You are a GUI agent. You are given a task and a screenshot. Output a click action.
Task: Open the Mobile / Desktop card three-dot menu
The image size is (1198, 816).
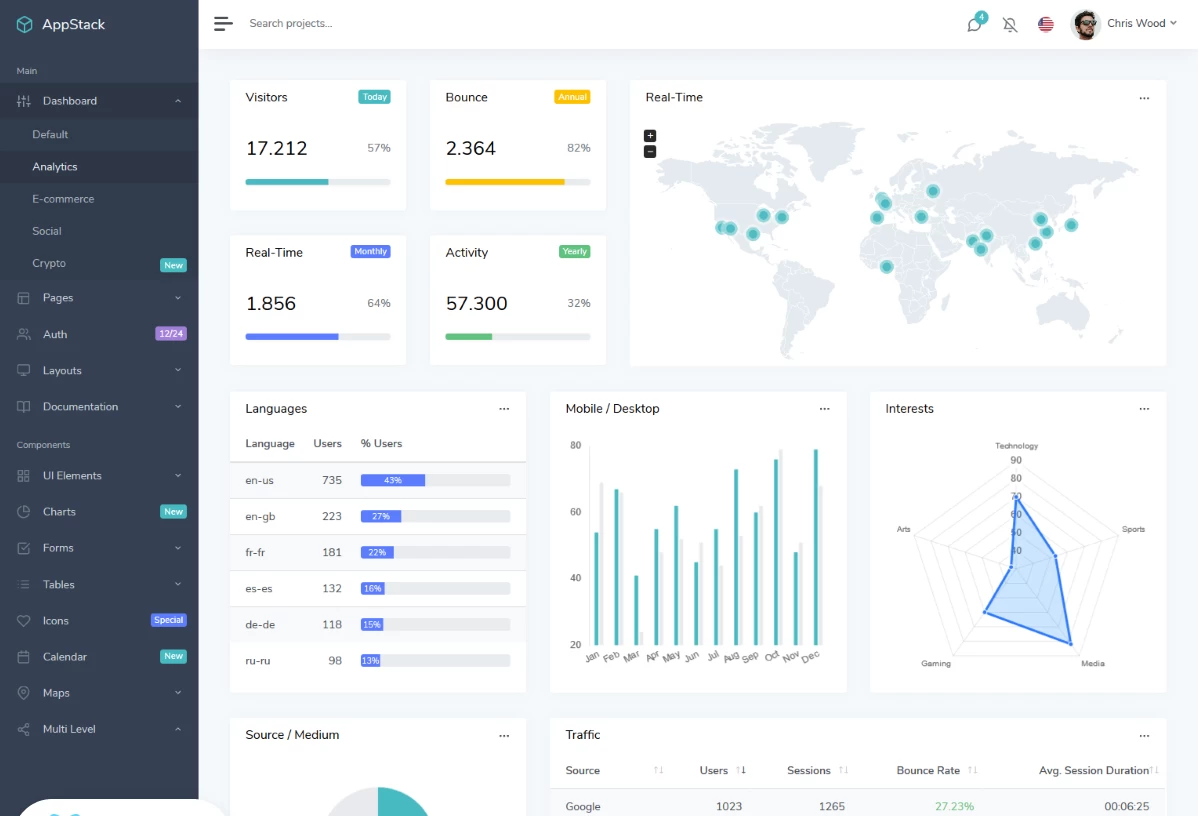point(824,409)
